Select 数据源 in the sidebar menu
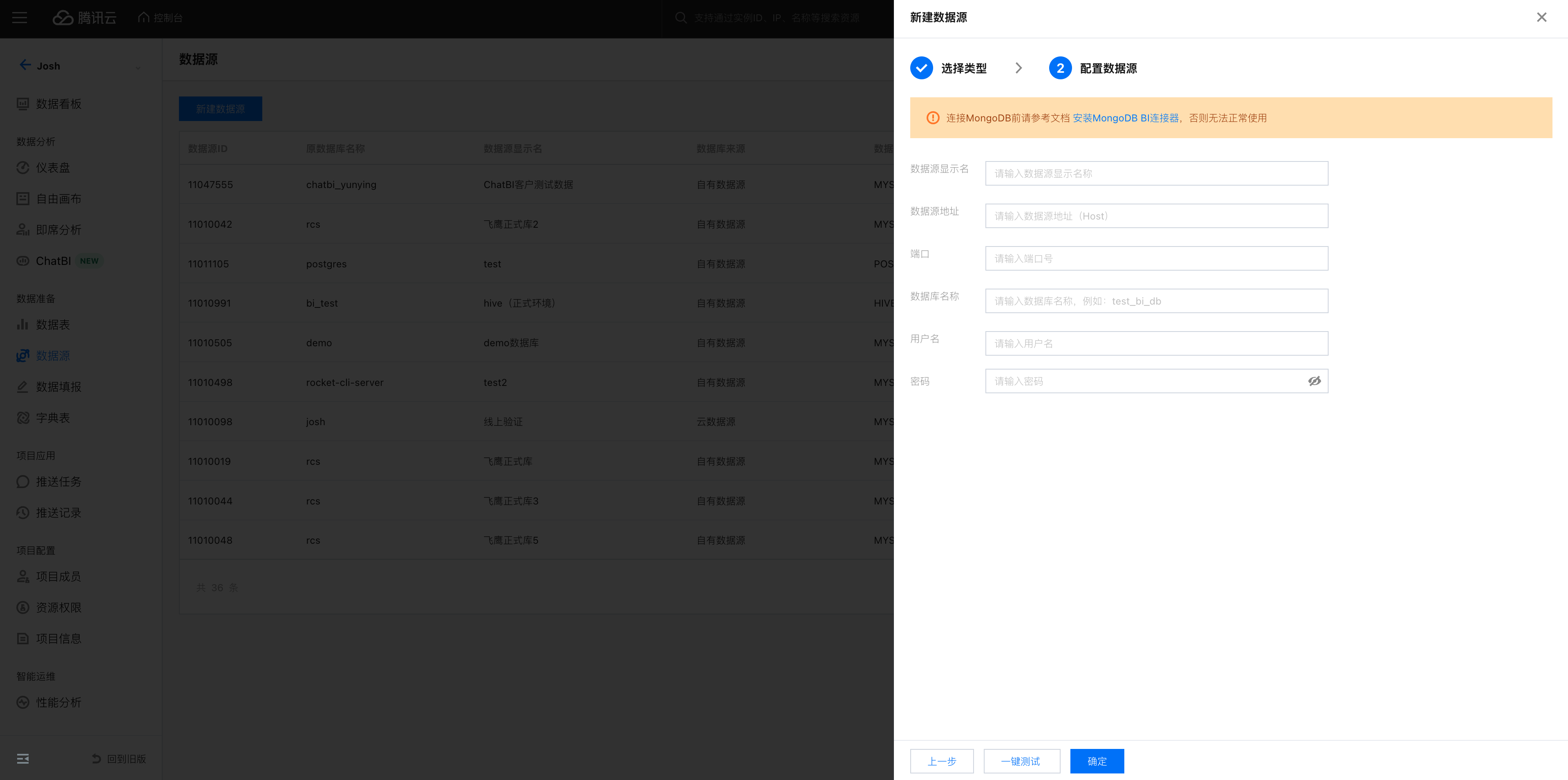 click(x=52, y=356)
